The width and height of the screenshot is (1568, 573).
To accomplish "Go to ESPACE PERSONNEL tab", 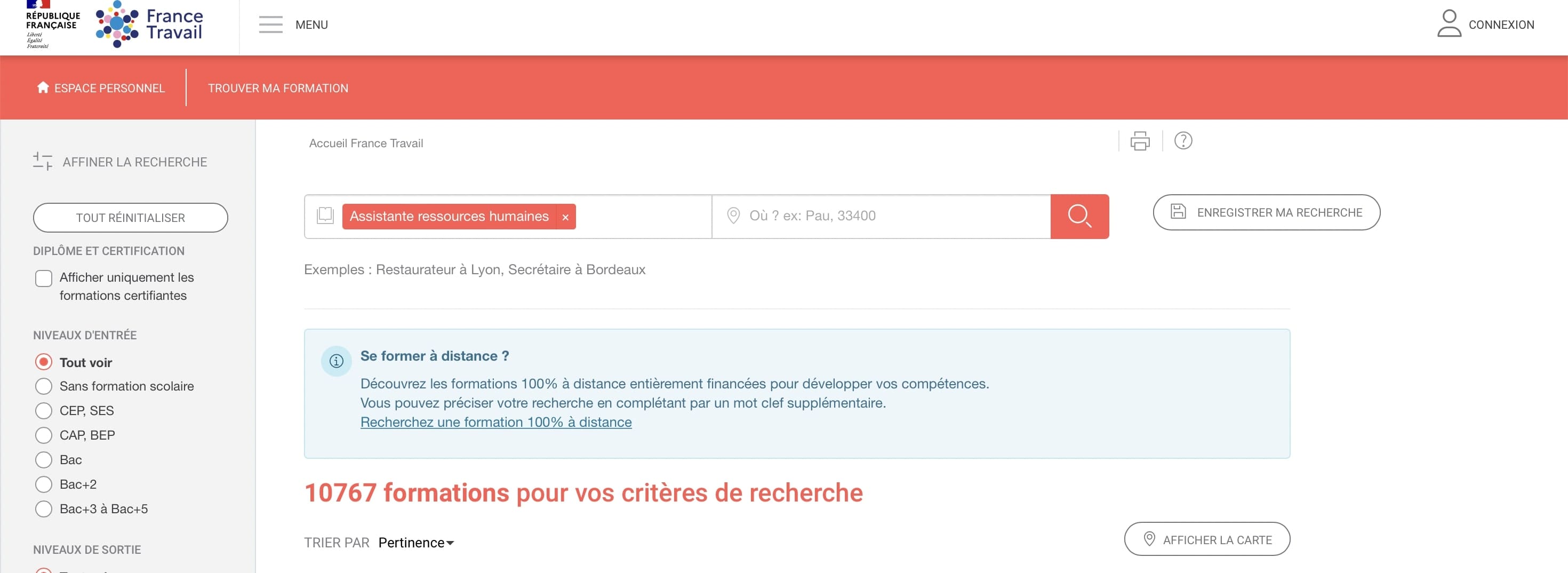I will [x=101, y=87].
